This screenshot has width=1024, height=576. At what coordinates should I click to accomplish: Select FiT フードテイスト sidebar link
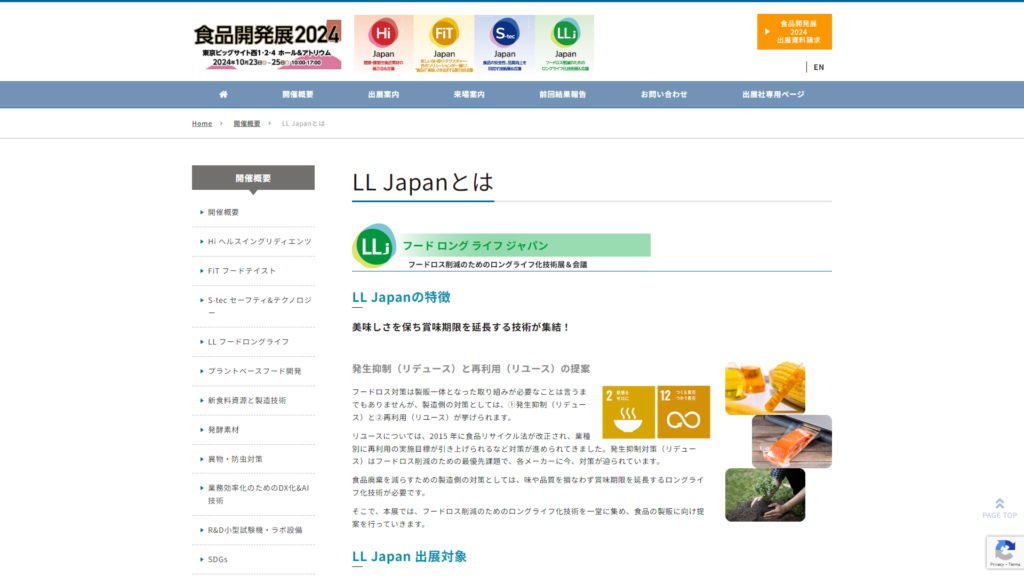[242, 270]
